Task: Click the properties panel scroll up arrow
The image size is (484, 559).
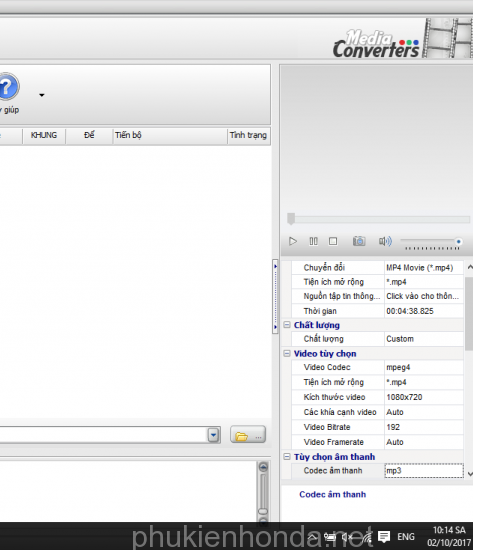Action: [470, 267]
